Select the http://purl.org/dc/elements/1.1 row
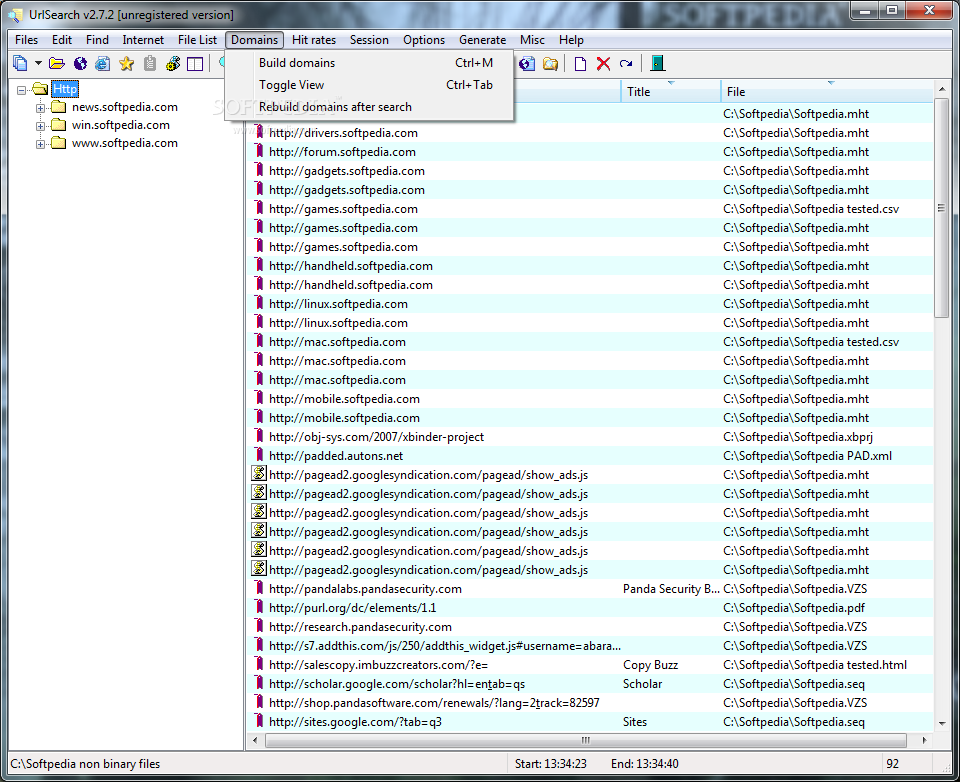The height and width of the screenshot is (782, 960). click(x=591, y=607)
